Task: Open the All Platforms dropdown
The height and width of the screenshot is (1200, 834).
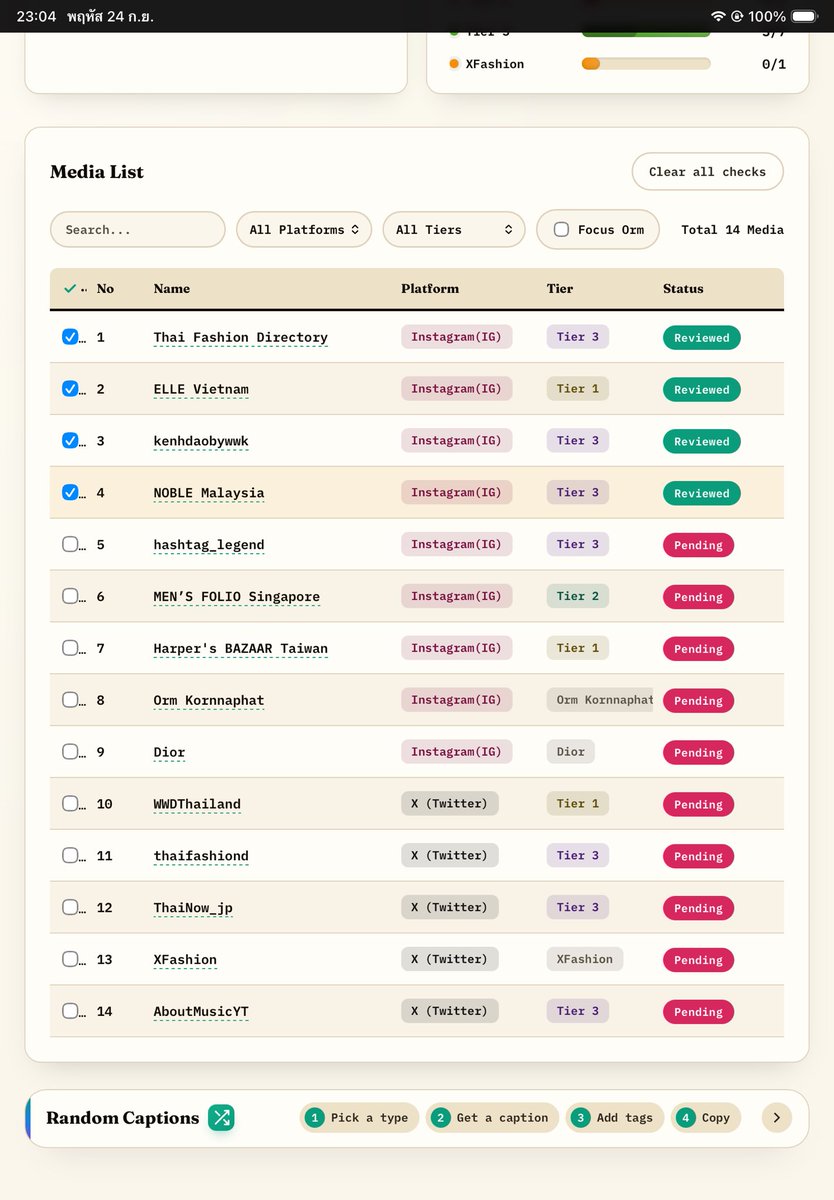Action: coord(304,230)
